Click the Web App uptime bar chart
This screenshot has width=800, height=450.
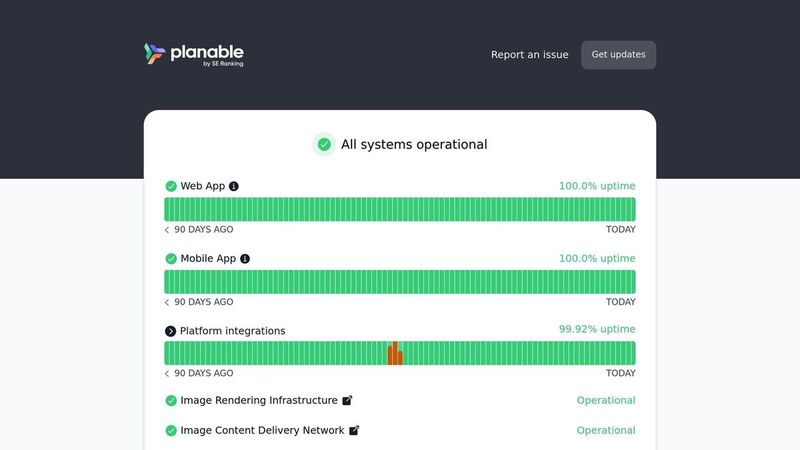click(400, 209)
